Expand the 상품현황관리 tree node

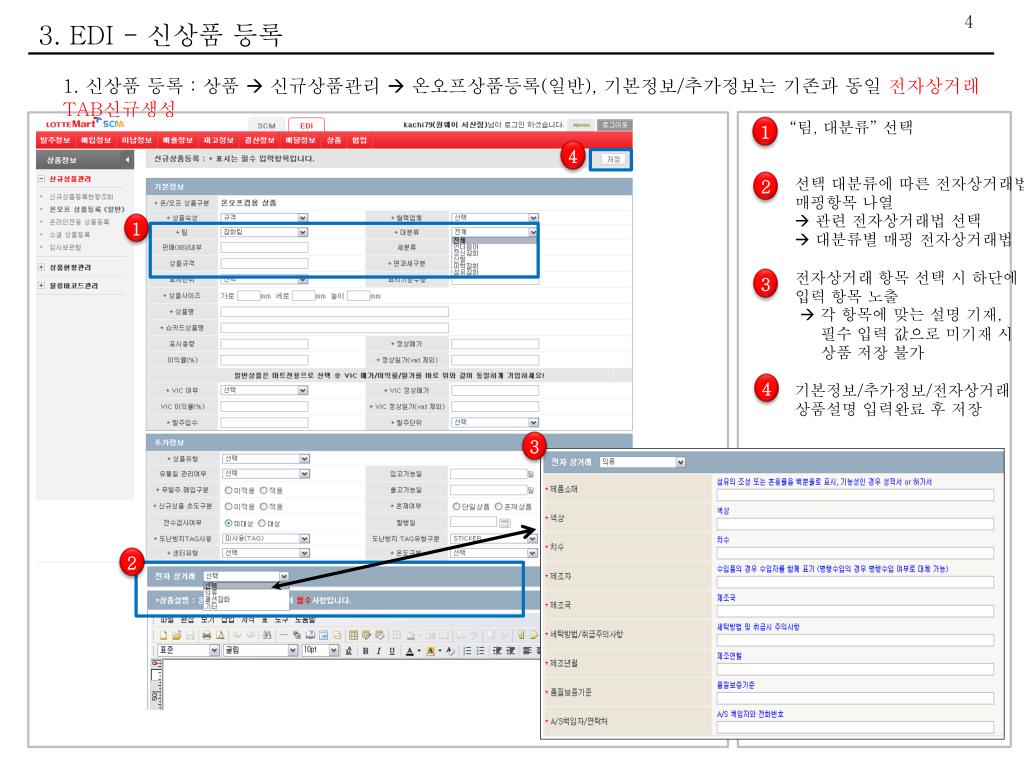click(x=41, y=268)
